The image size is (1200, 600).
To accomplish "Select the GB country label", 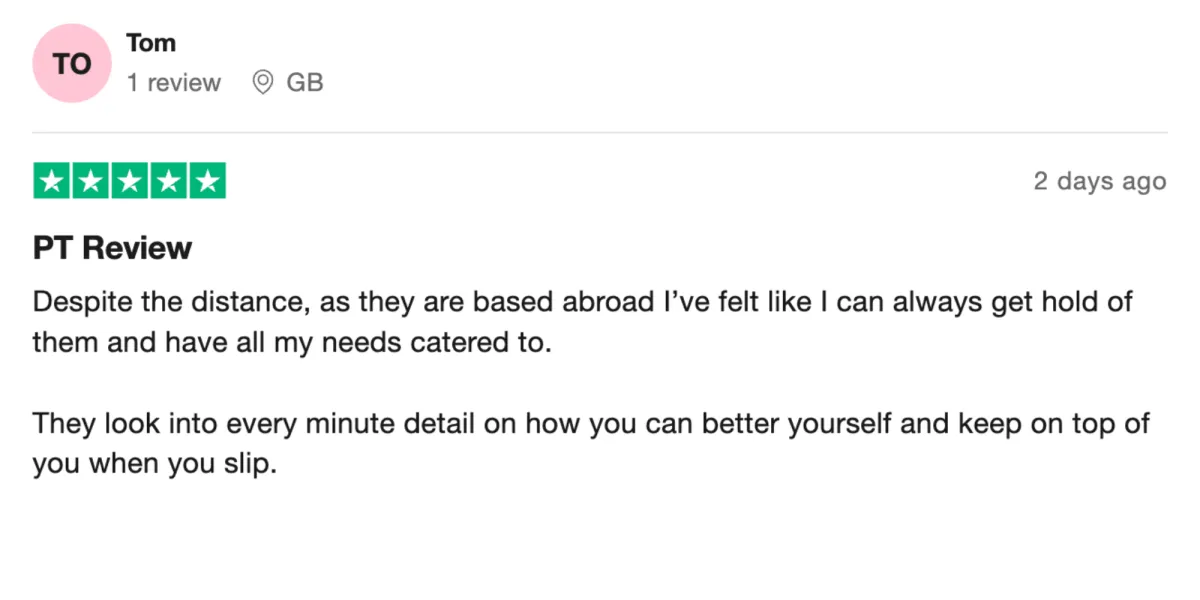I will pyautogui.click(x=305, y=83).
